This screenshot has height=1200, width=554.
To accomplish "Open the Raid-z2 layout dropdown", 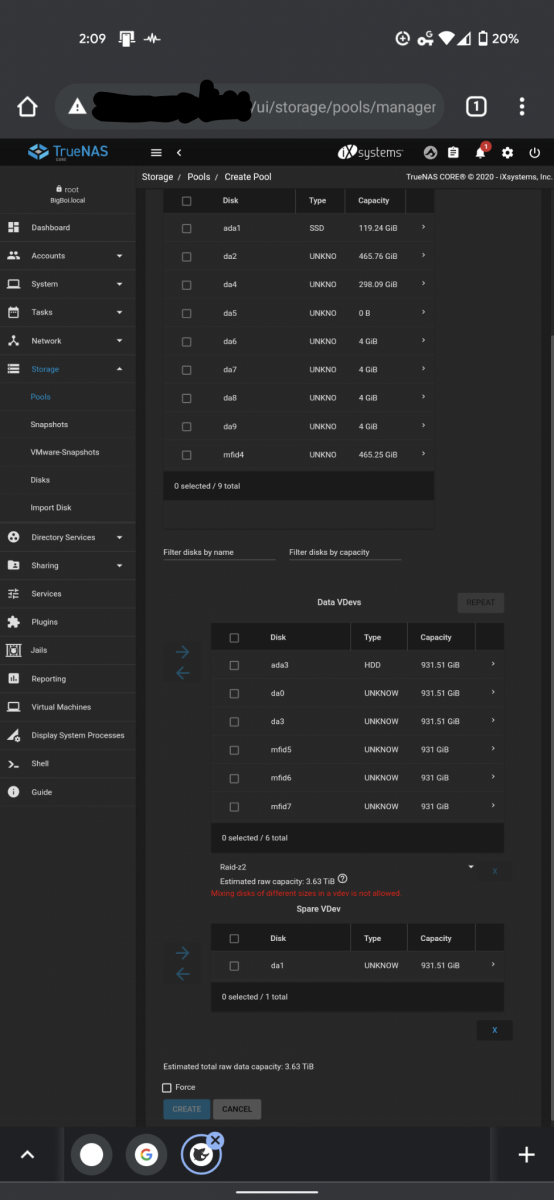I will [347, 866].
